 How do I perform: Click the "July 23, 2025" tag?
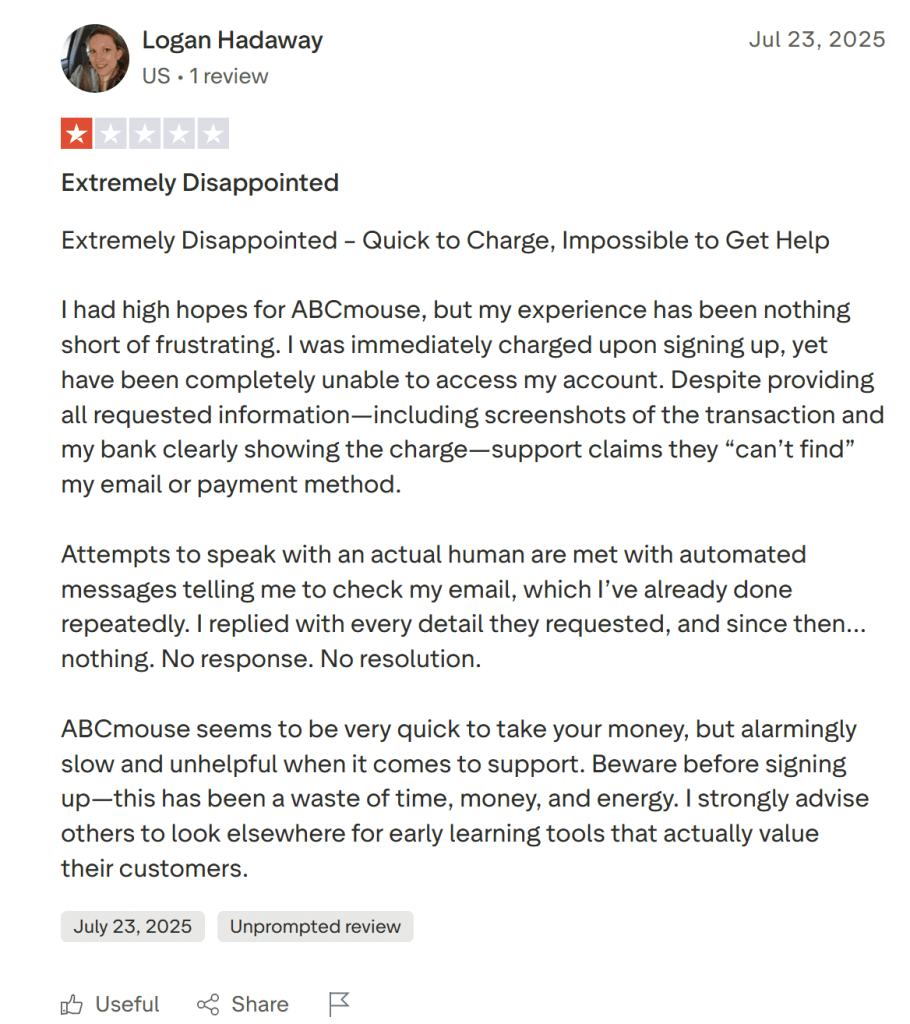(x=132, y=926)
